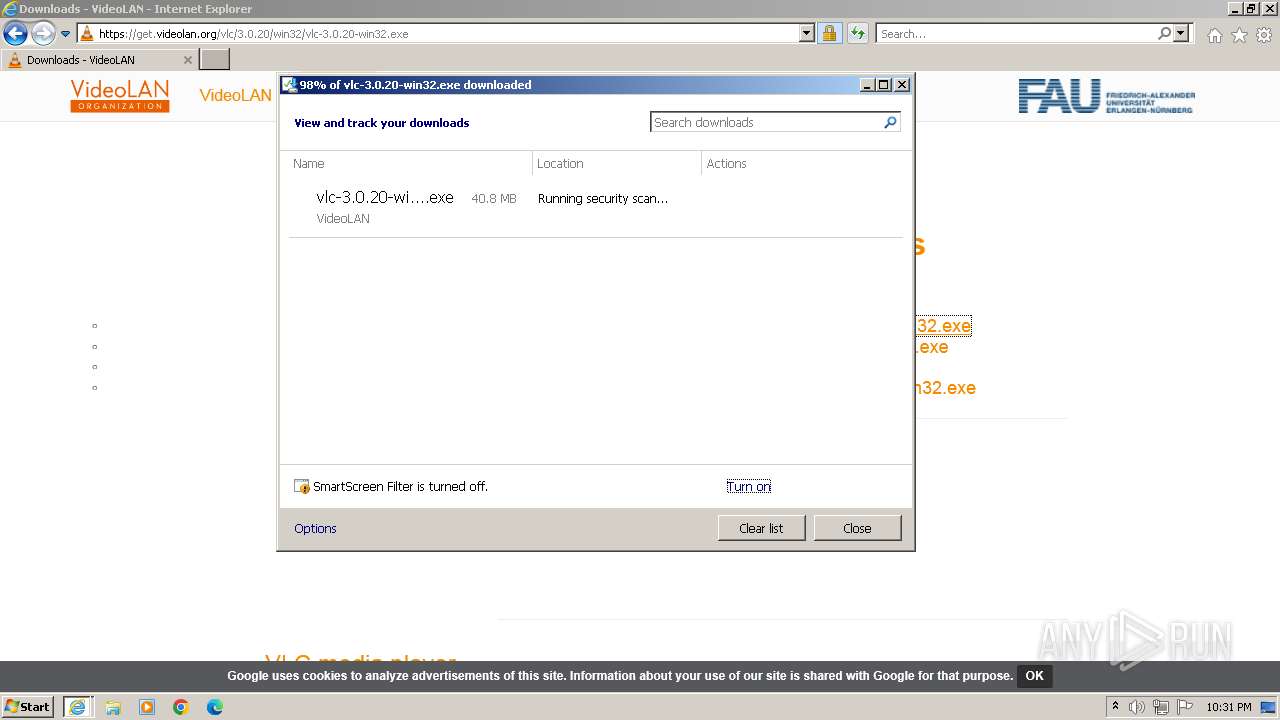Open download Options link
Image resolution: width=1280 pixels, height=720 pixels.
(315, 529)
